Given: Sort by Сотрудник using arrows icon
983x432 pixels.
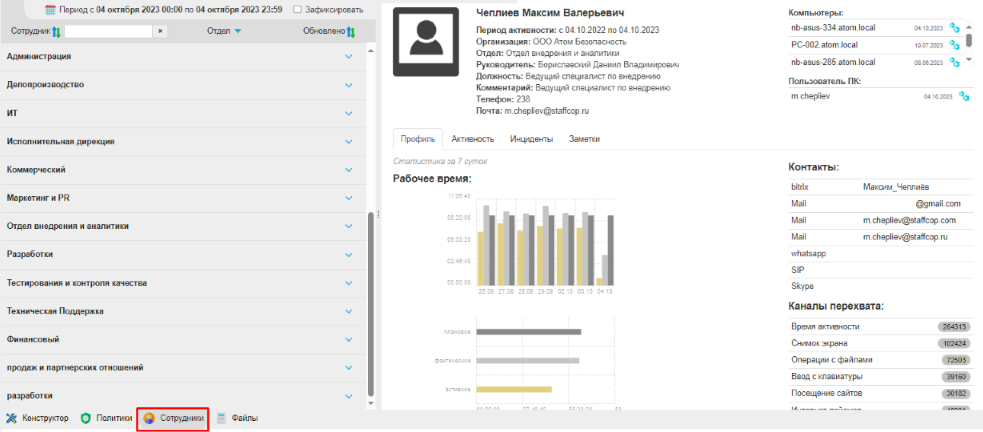Looking at the screenshot, I should click(x=56, y=32).
